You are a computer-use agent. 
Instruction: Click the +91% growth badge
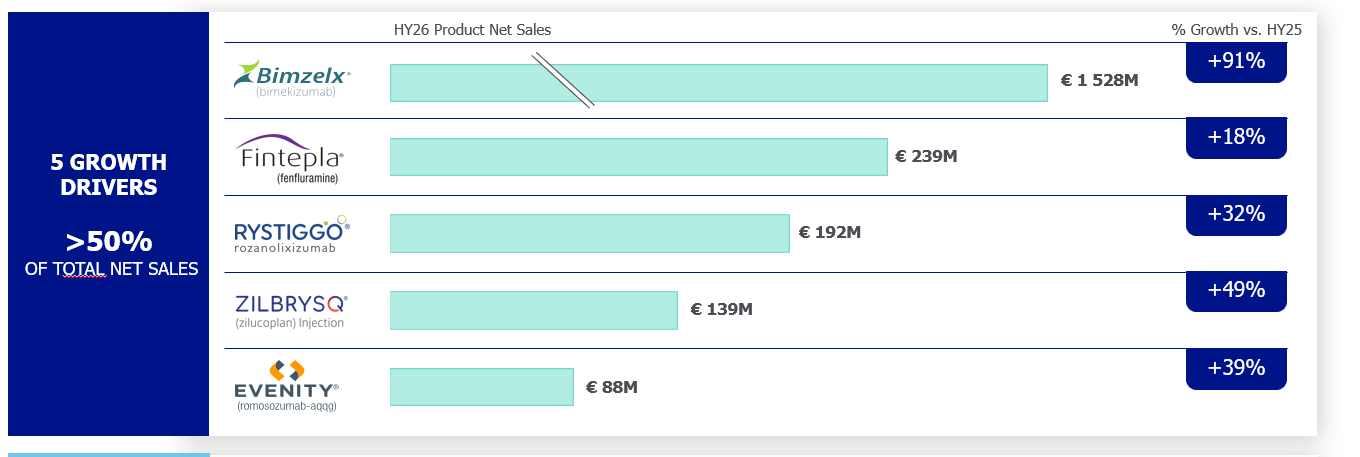(x=1236, y=62)
